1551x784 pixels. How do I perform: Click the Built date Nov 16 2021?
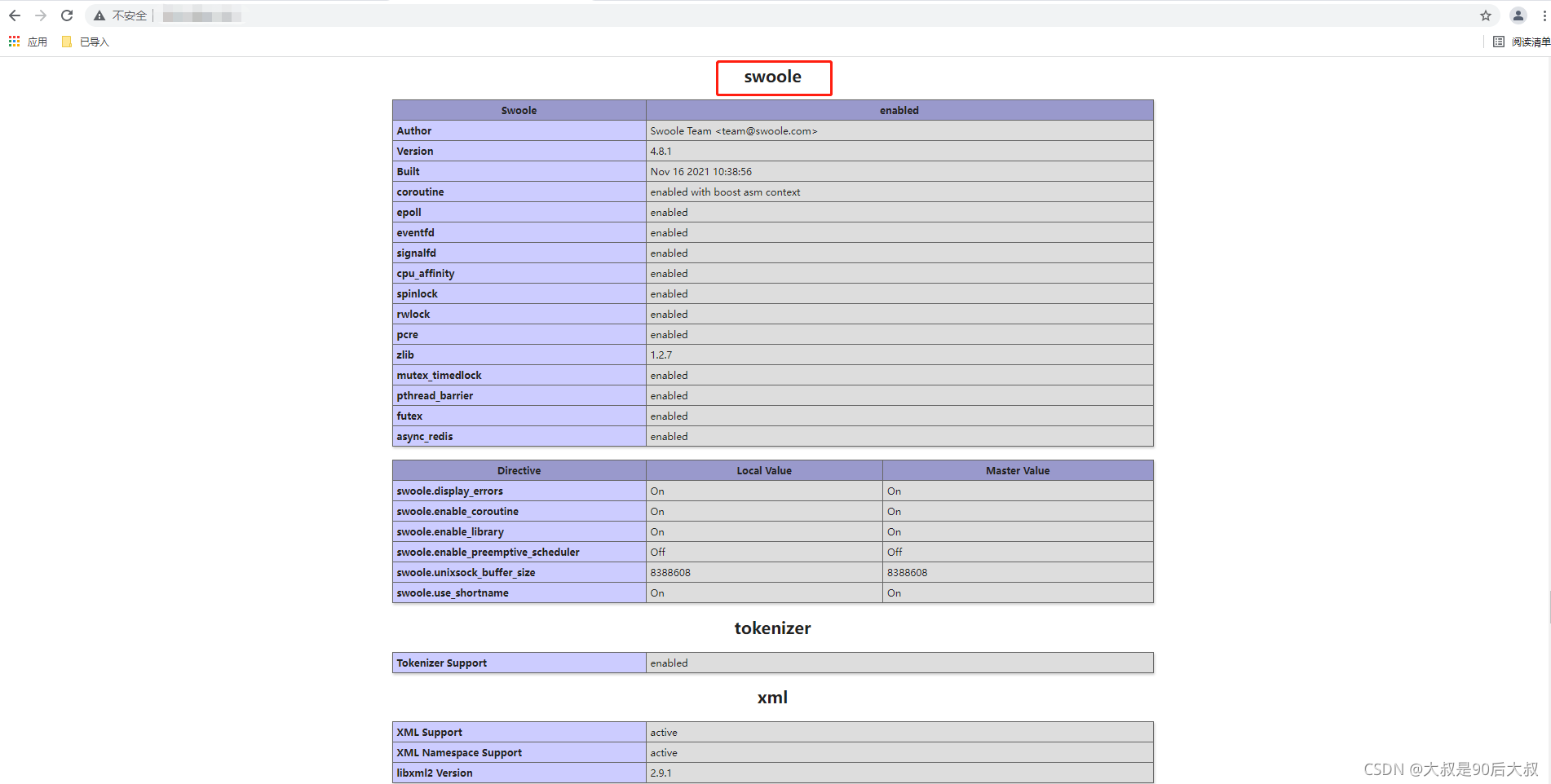click(701, 171)
